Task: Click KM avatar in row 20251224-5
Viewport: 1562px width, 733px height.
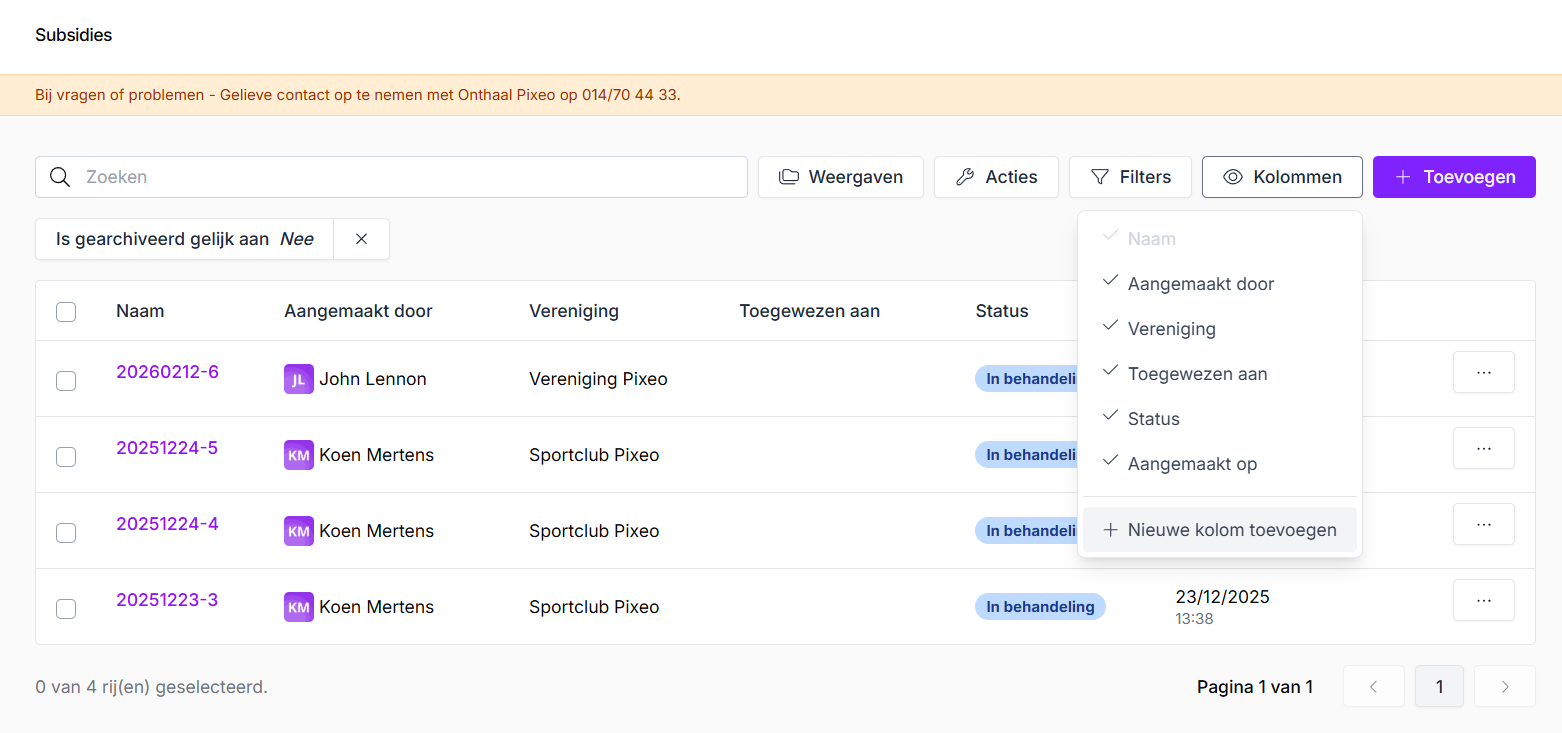Action: point(298,455)
